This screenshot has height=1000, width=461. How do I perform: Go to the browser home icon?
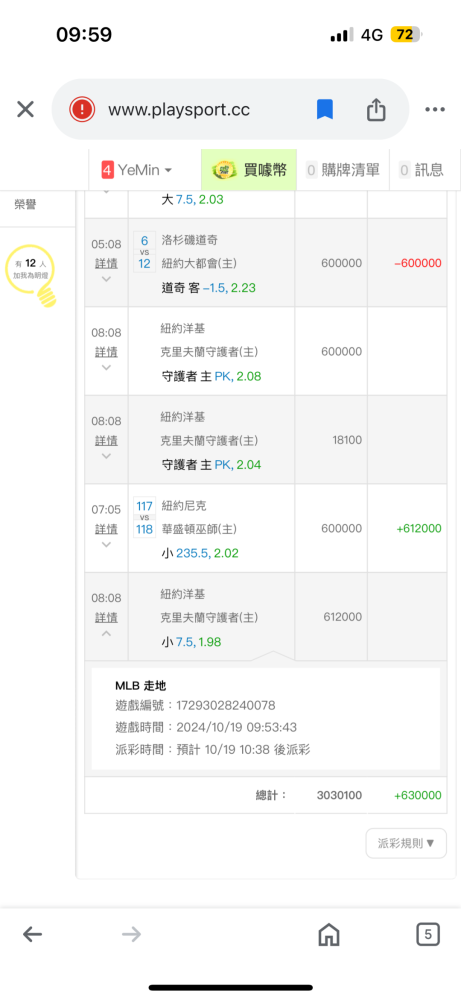click(328, 935)
